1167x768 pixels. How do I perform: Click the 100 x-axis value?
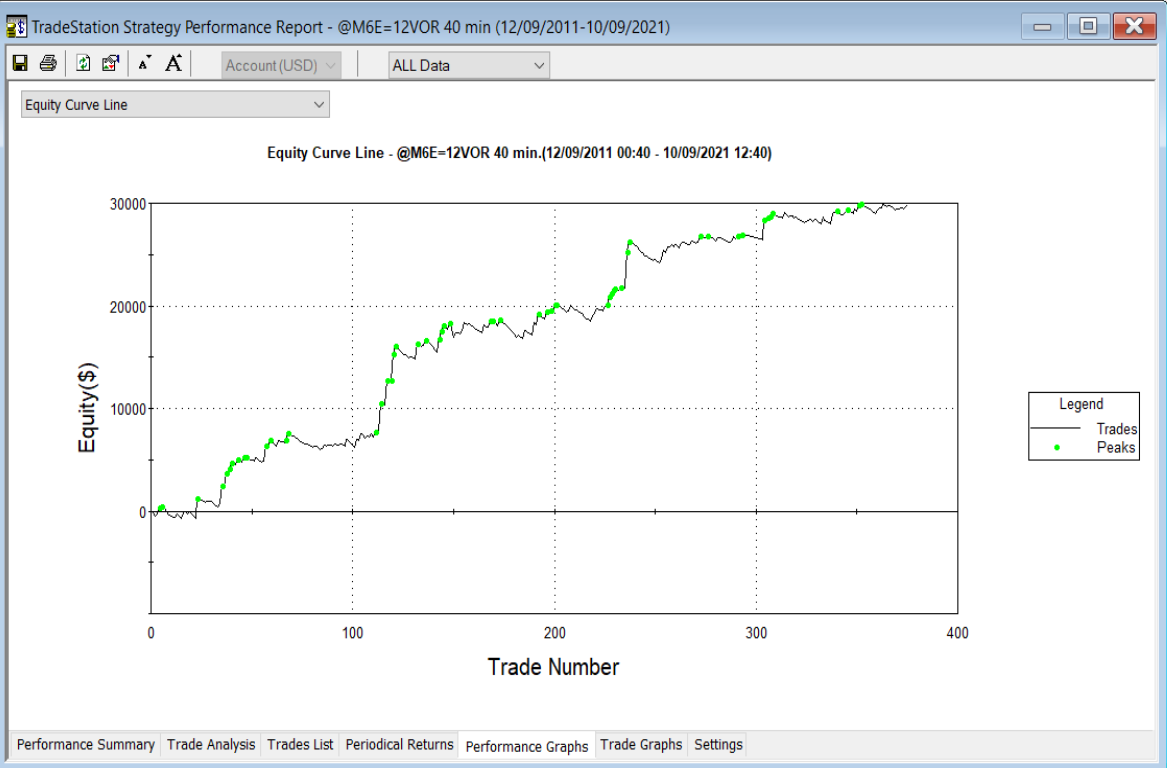point(352,633)
